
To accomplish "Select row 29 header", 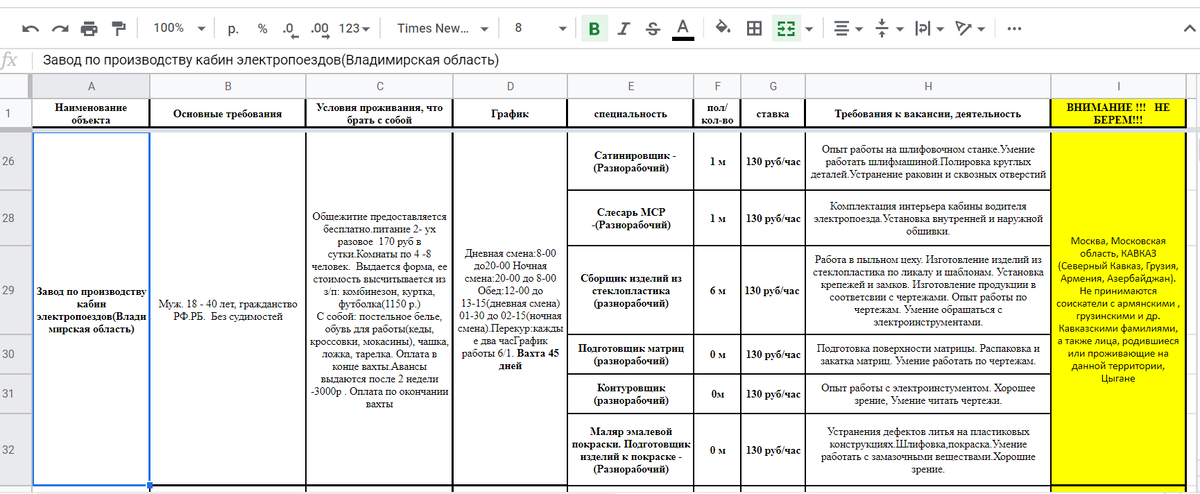I will 16,291.
